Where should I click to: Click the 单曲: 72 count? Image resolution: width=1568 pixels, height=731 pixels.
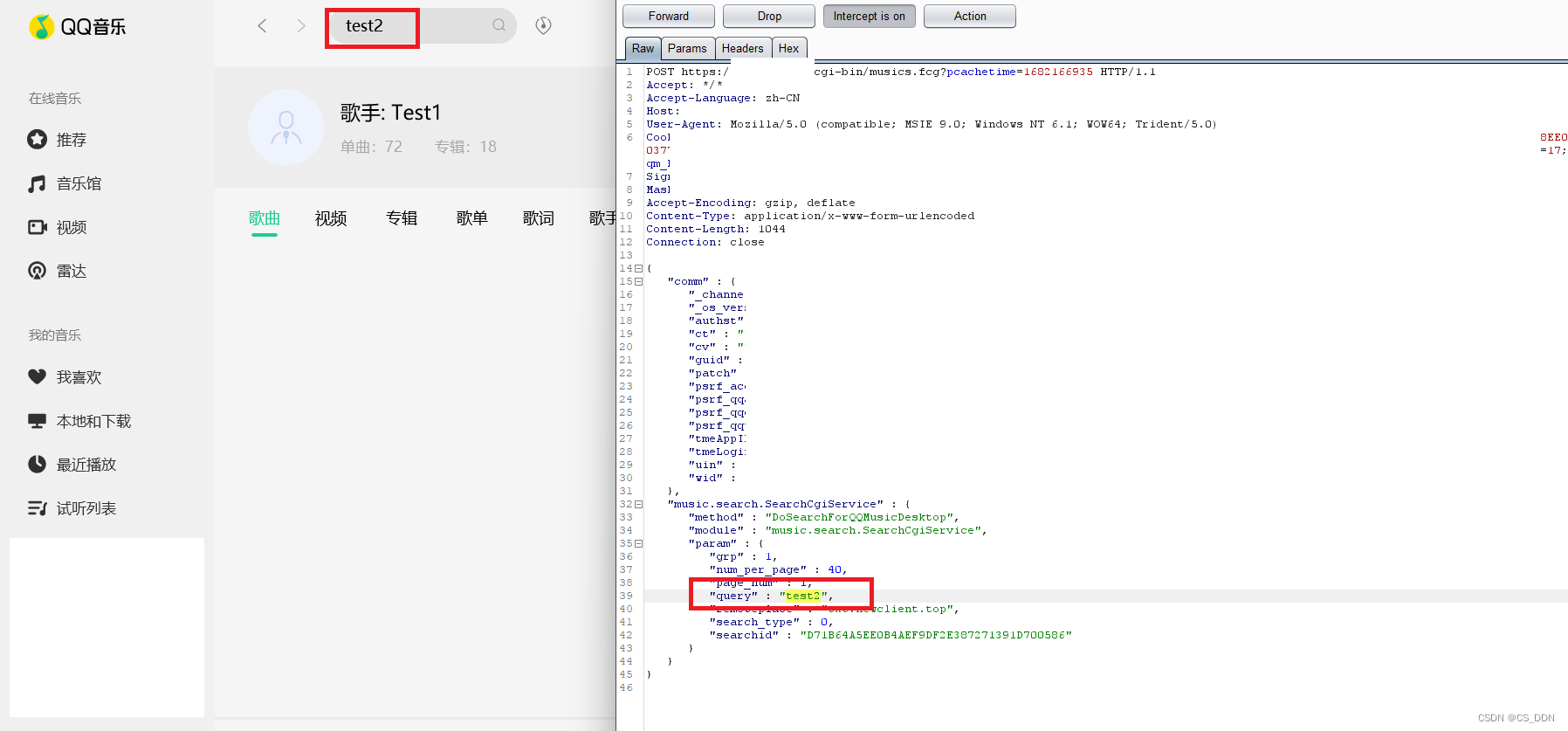pyautogui.click(x=371, y=147)
